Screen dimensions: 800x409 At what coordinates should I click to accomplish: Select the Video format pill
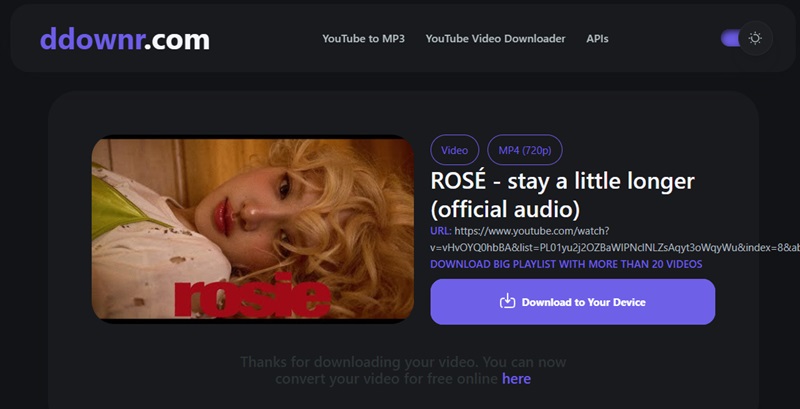coord(455,150)
